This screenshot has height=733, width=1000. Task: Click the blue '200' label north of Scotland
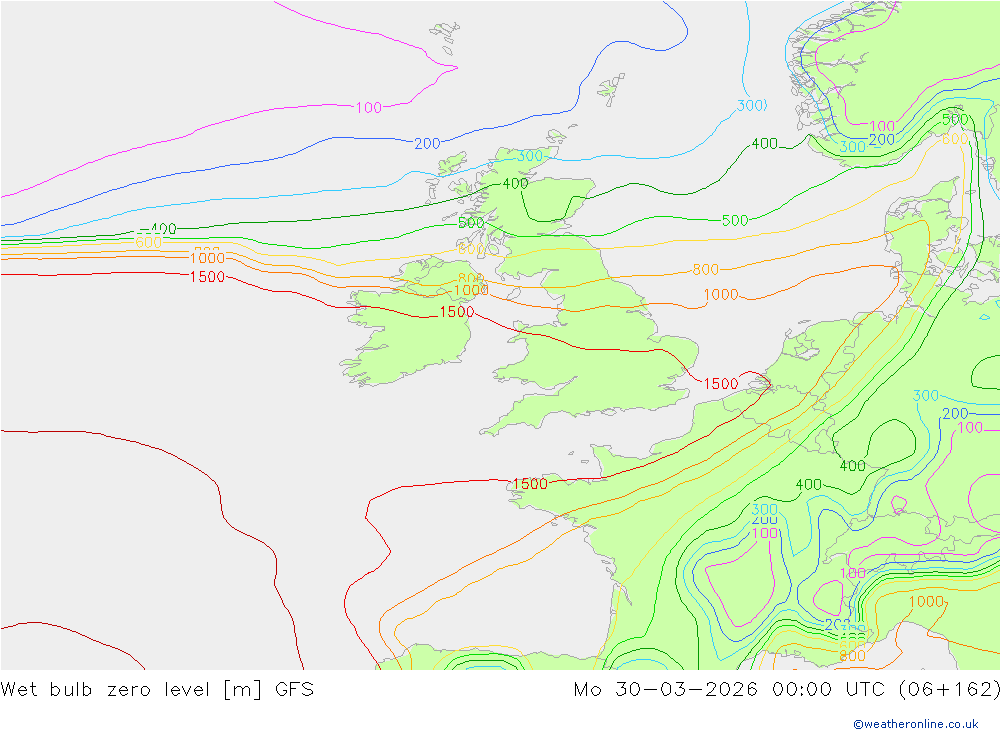[427, 144]
